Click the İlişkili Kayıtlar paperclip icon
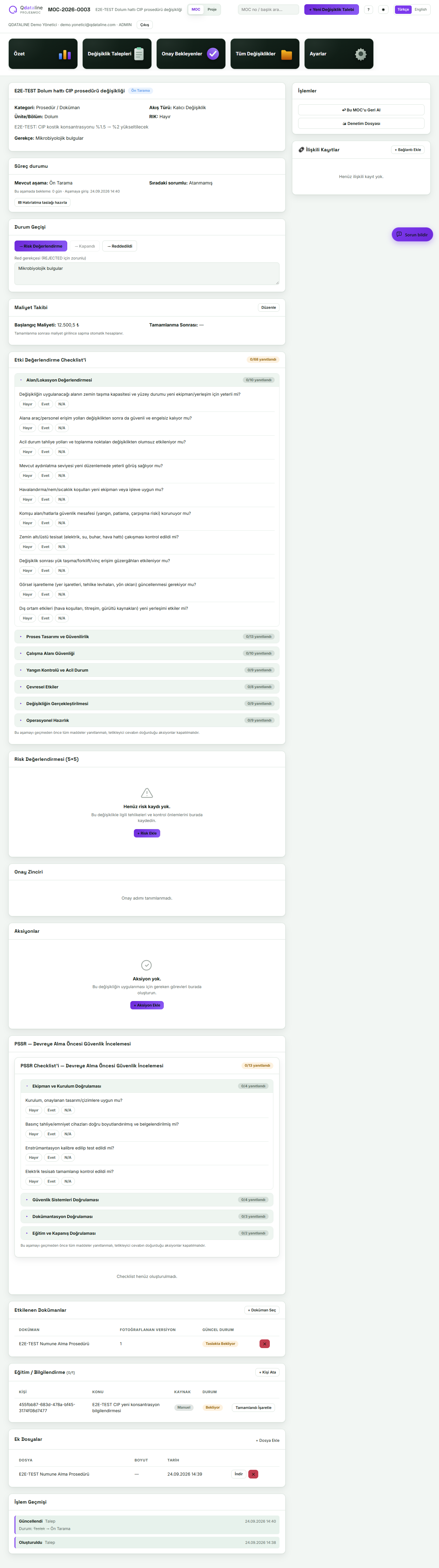This screenshot has width=439, height=1568. [301, 150]
